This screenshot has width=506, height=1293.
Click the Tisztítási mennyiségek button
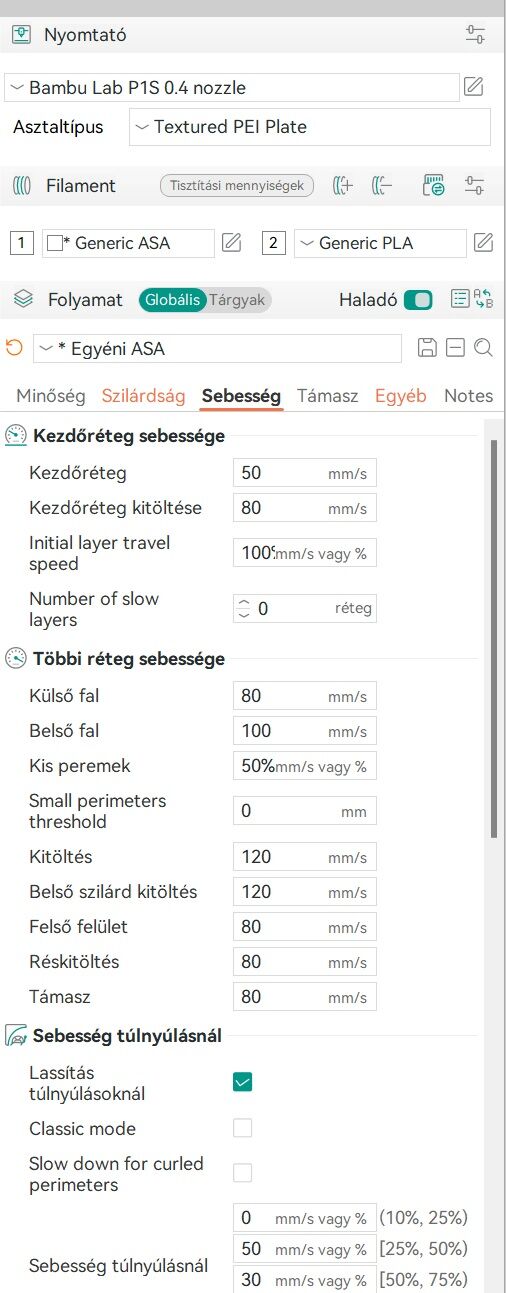[237, 185]
